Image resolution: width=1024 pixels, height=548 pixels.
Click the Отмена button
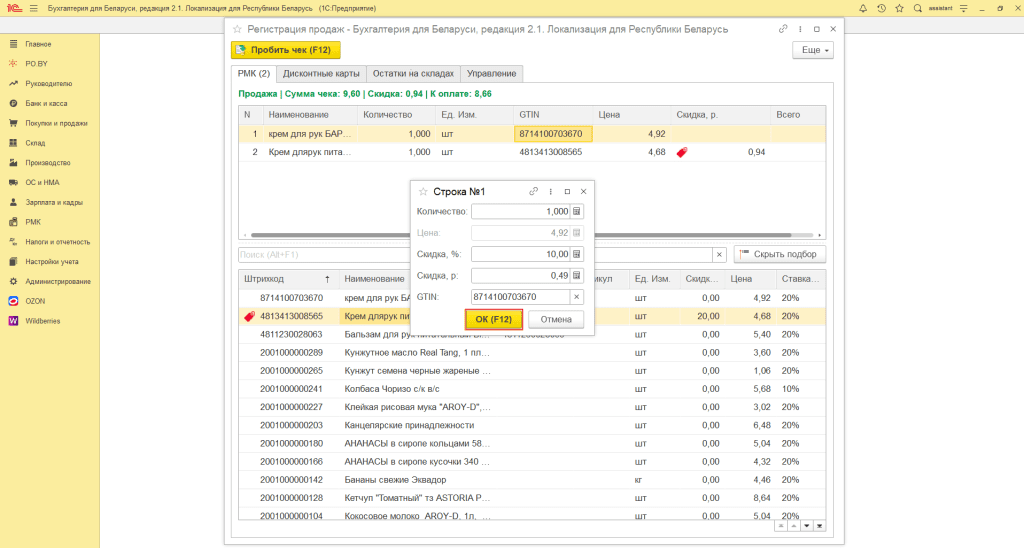click(x=556, y=319)
